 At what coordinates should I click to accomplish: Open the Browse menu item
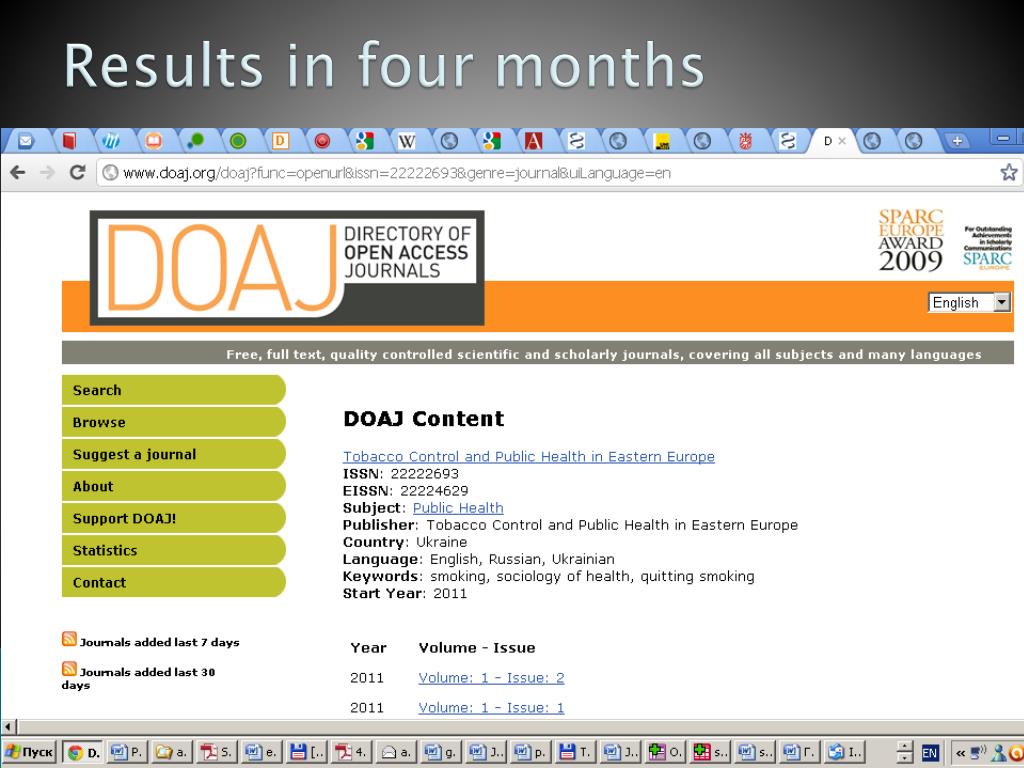[174, 422]
